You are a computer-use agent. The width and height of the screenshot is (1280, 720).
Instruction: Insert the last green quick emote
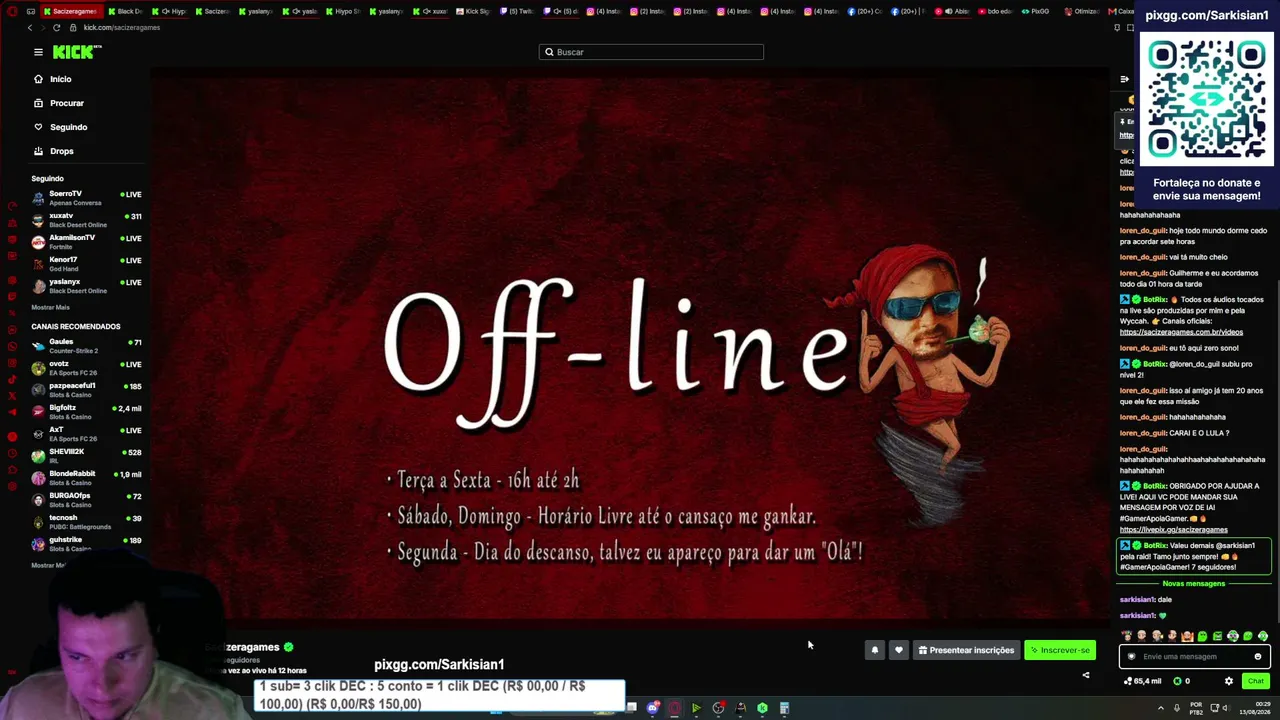[x=1263, y=636]
